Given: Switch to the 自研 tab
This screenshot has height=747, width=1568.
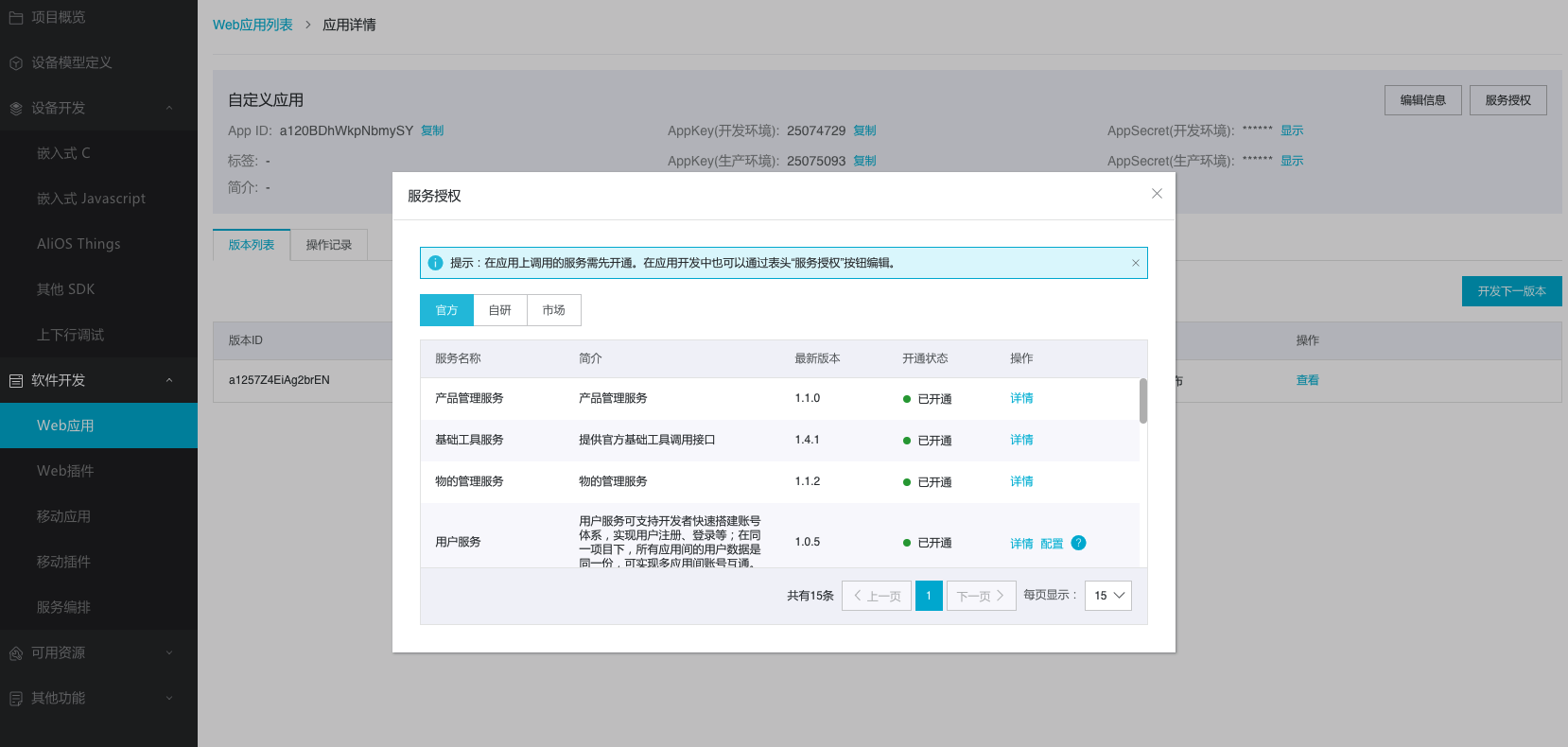Looking at the screenshot, I should [x=500, y=310].
